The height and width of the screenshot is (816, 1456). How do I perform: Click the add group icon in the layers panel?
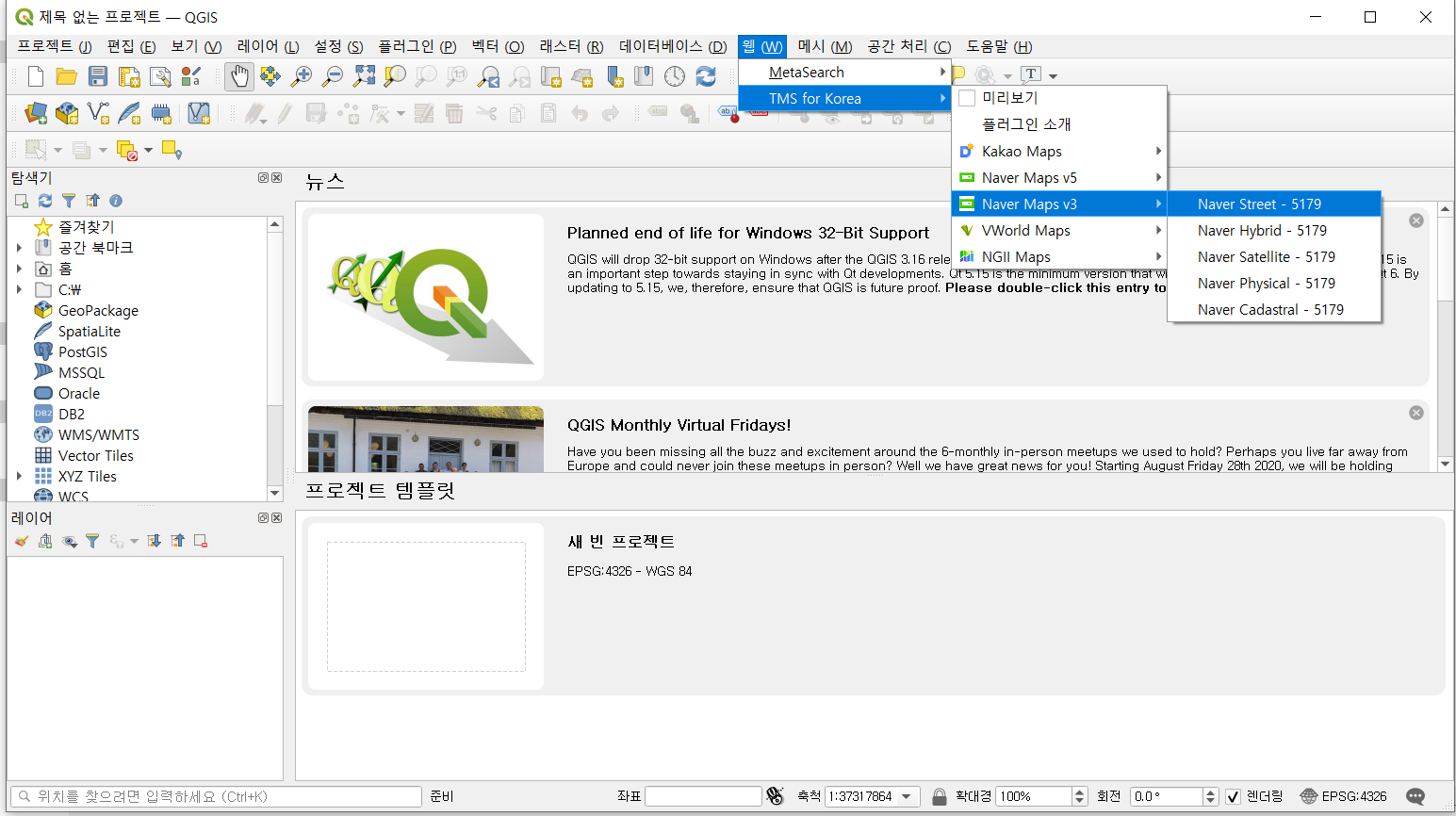[45, 541]
